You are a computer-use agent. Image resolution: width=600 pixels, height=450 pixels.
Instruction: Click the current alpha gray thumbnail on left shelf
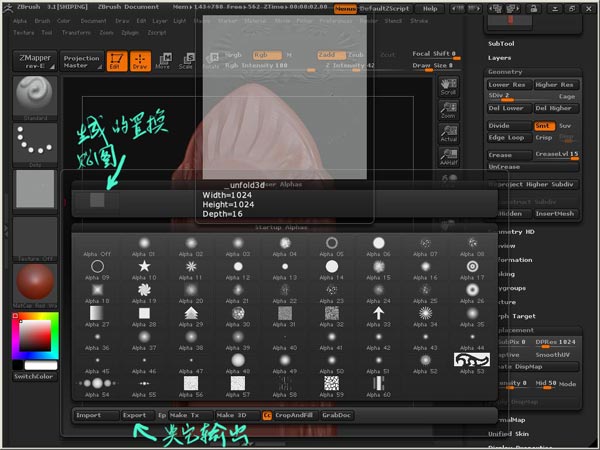[x=35, y=189]
